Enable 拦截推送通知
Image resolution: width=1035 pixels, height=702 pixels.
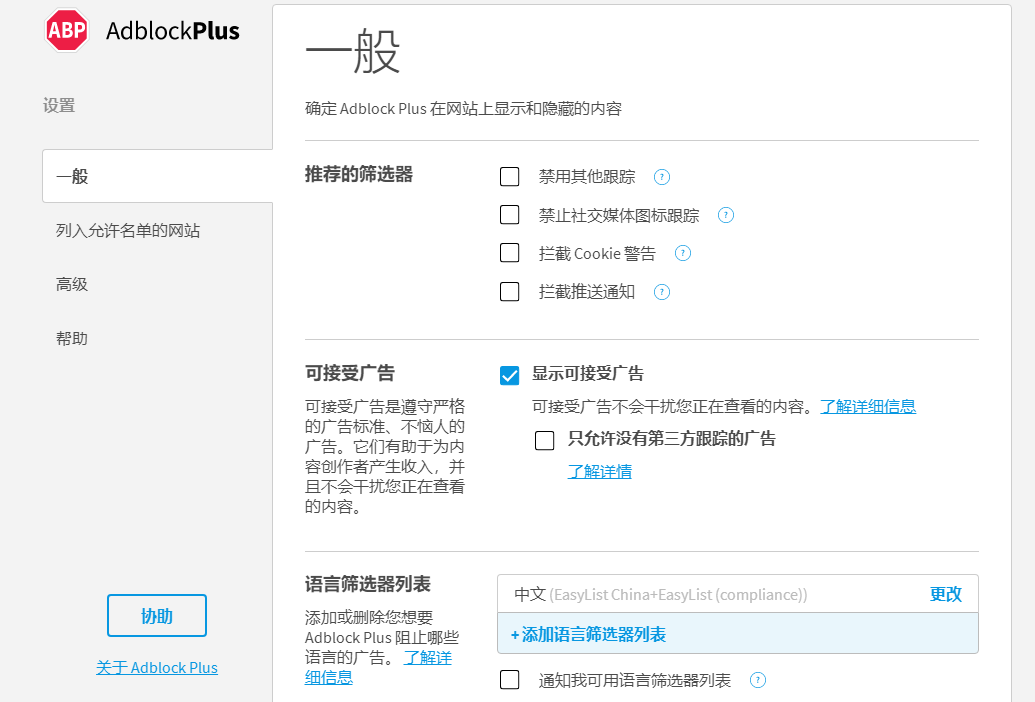509,291
